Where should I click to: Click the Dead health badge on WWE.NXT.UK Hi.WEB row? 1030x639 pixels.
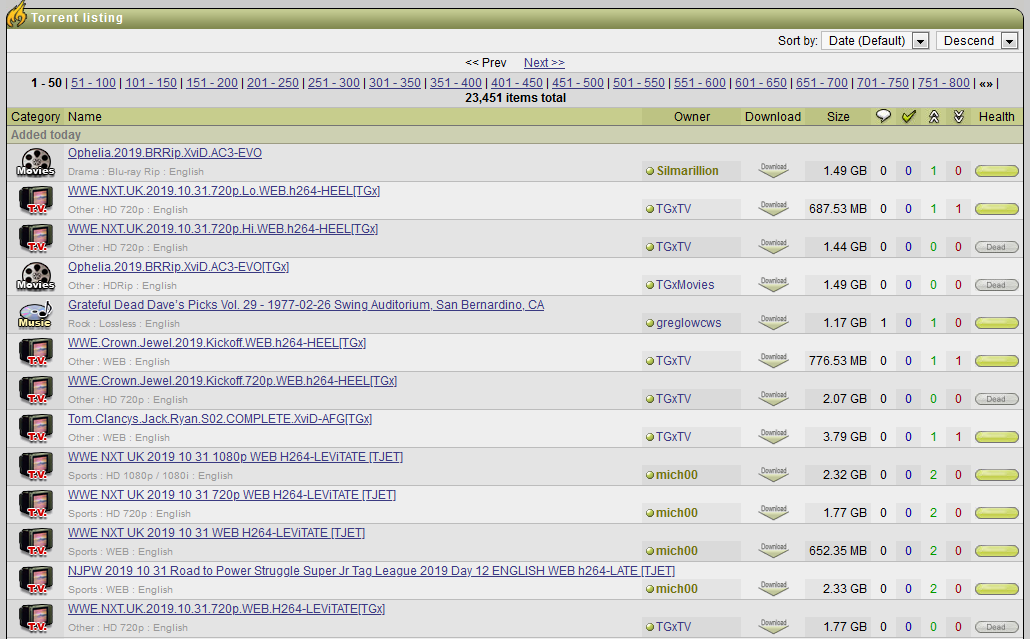tap(996, 247)
